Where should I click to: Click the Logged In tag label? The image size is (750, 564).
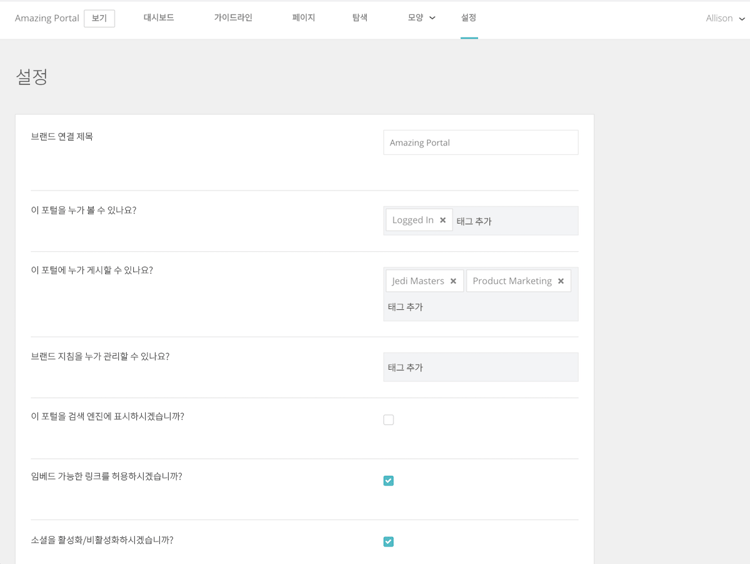pos(413,220)
